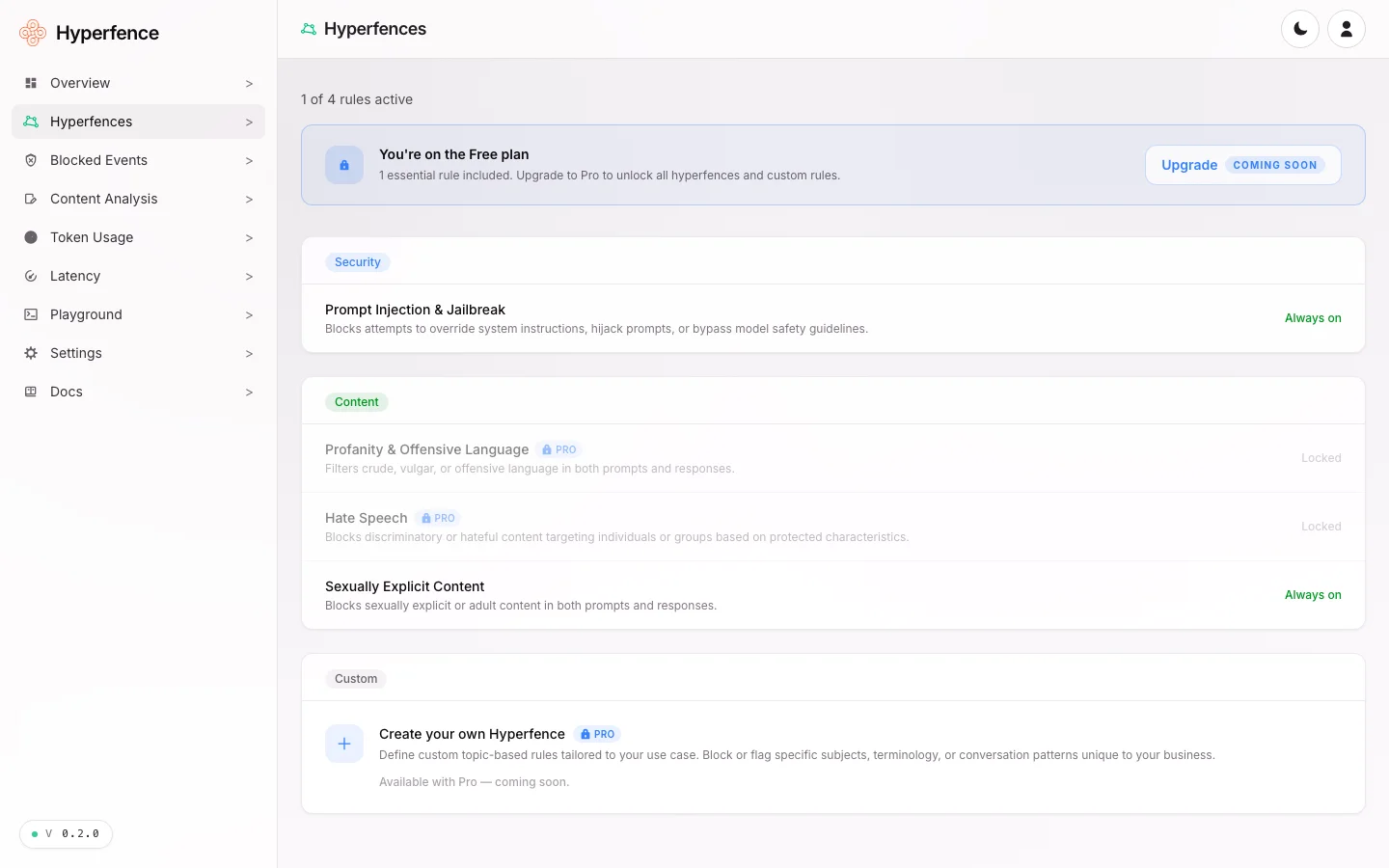Image resolution: width=1389 pixels, height=868 pixels.
Task: Open Playground from the sidebar
Action: point(138,314)
